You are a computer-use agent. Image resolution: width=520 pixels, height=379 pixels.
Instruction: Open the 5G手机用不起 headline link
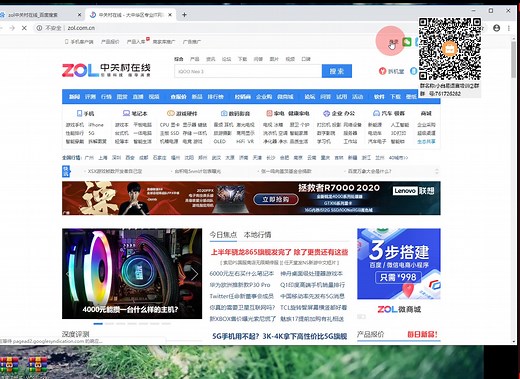click(280, 336)
